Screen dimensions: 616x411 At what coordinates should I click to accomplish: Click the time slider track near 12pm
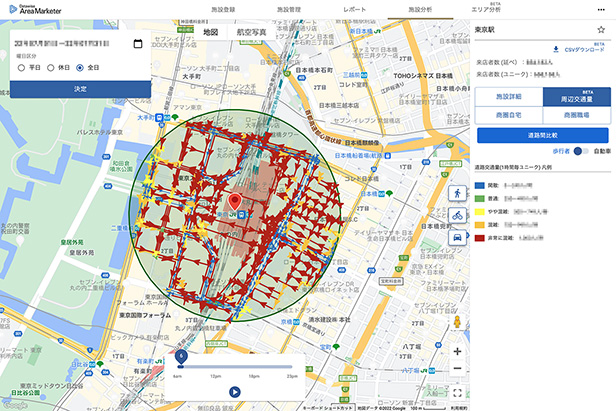(215, 367)
